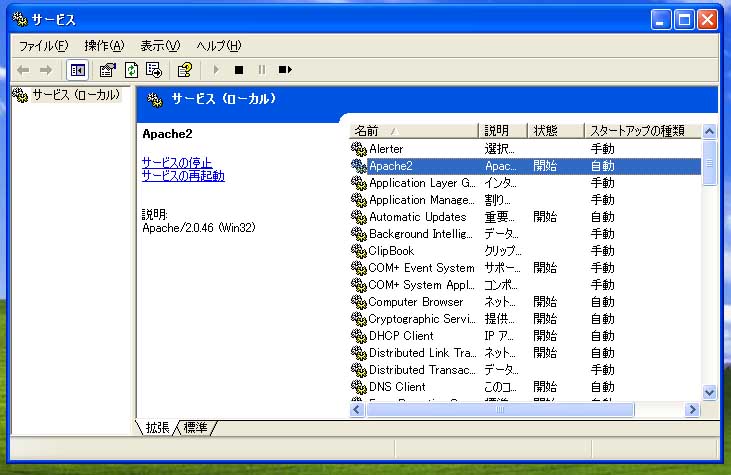
Task: Click the horizontal scrollbar left arrow
Action: coord(357,410)
